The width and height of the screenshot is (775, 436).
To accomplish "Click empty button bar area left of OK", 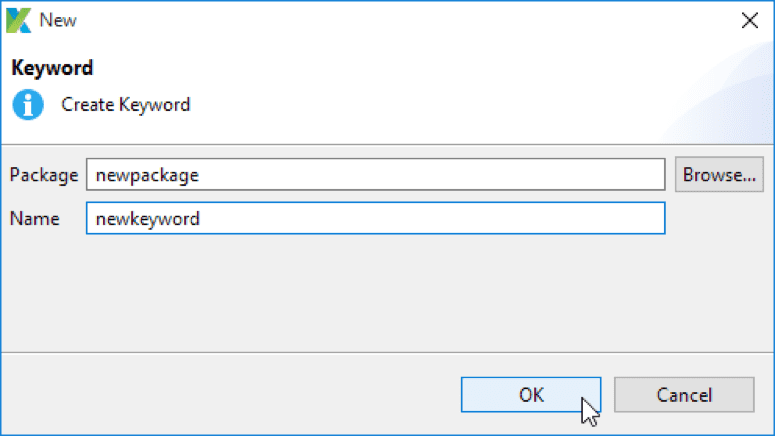I will (x=230, y=395).
